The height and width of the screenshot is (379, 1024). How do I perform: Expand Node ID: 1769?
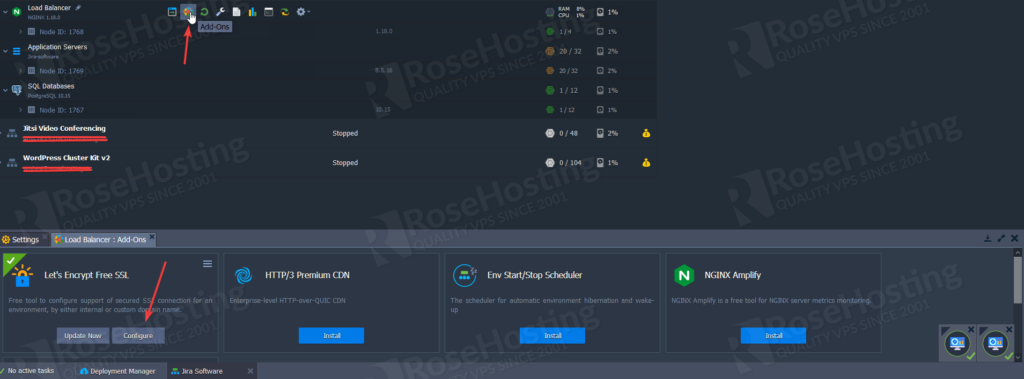tap(21, 71)
